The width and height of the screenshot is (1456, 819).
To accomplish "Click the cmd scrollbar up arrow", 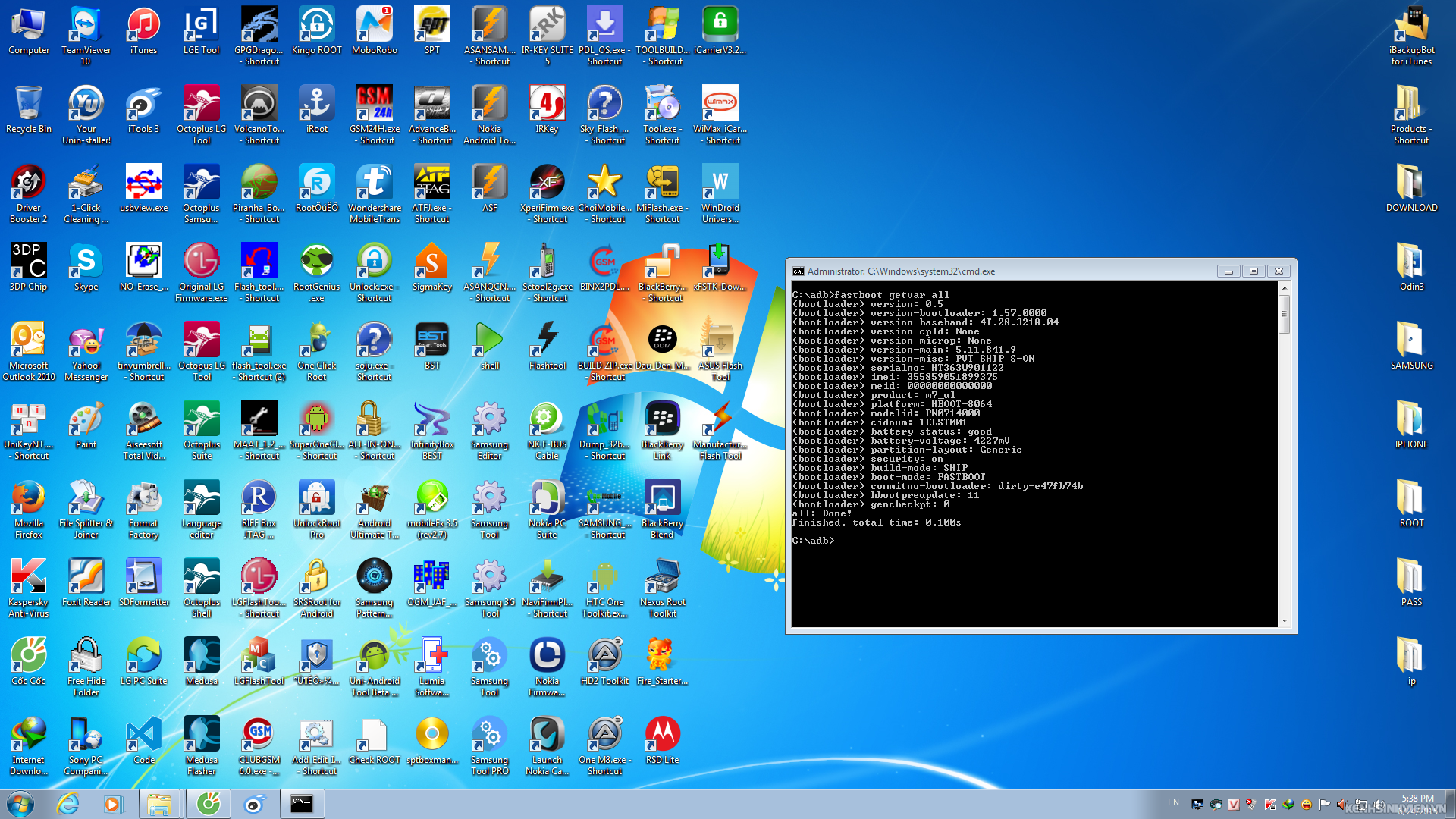I will 1284,288.
